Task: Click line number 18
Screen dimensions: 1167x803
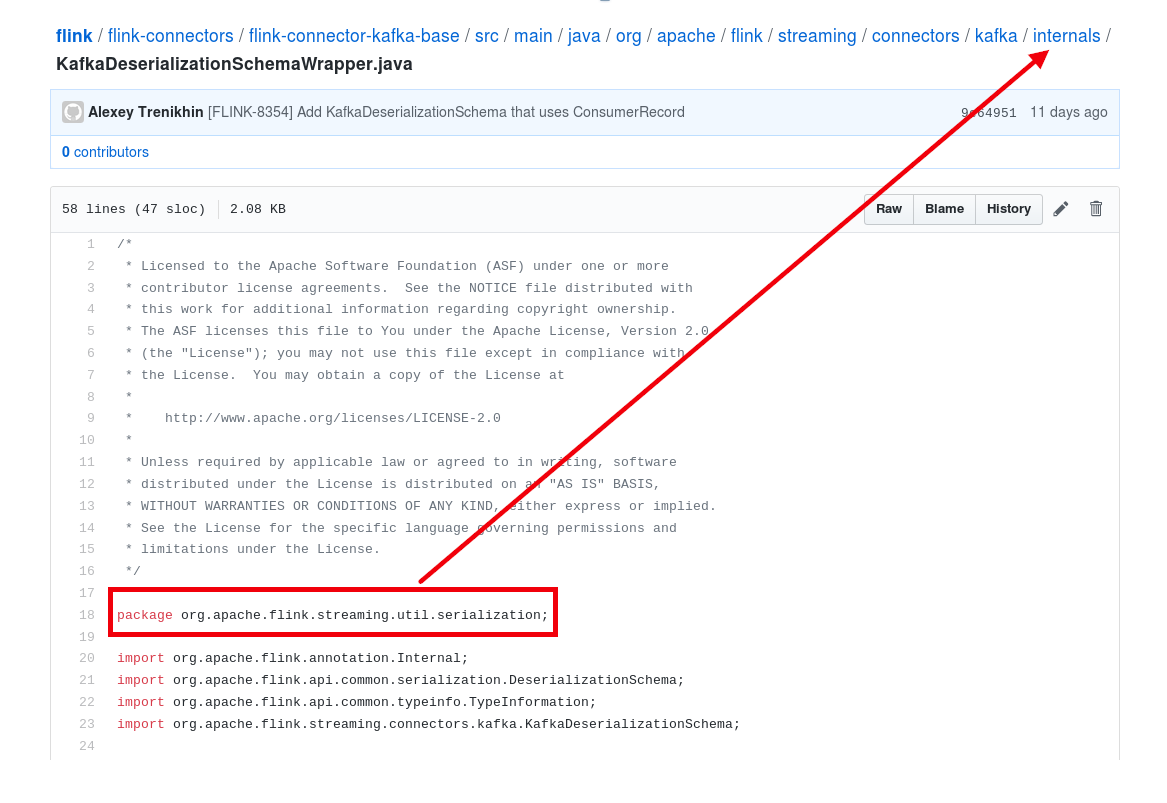Action: pyautogui.click(x=87, y=615)
